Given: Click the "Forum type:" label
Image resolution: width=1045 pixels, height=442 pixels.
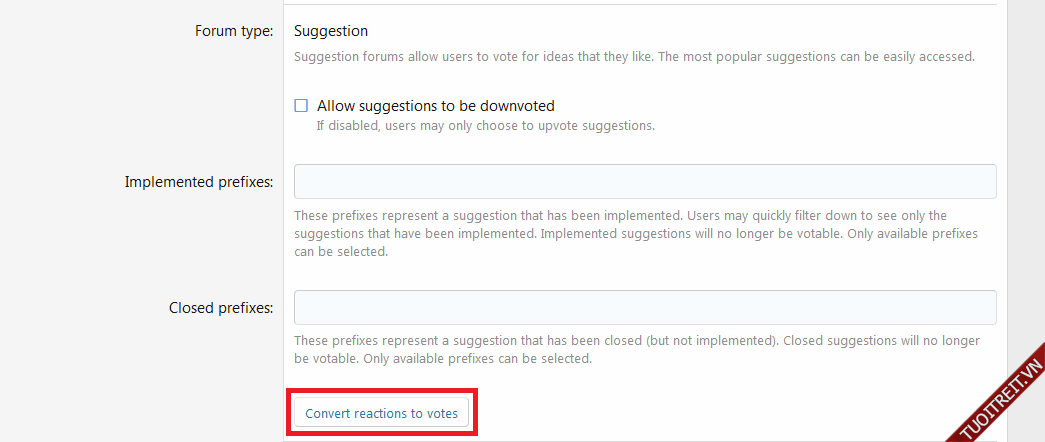Looking at the screenshot, I should pyautogui.click(x=233, y=31).
